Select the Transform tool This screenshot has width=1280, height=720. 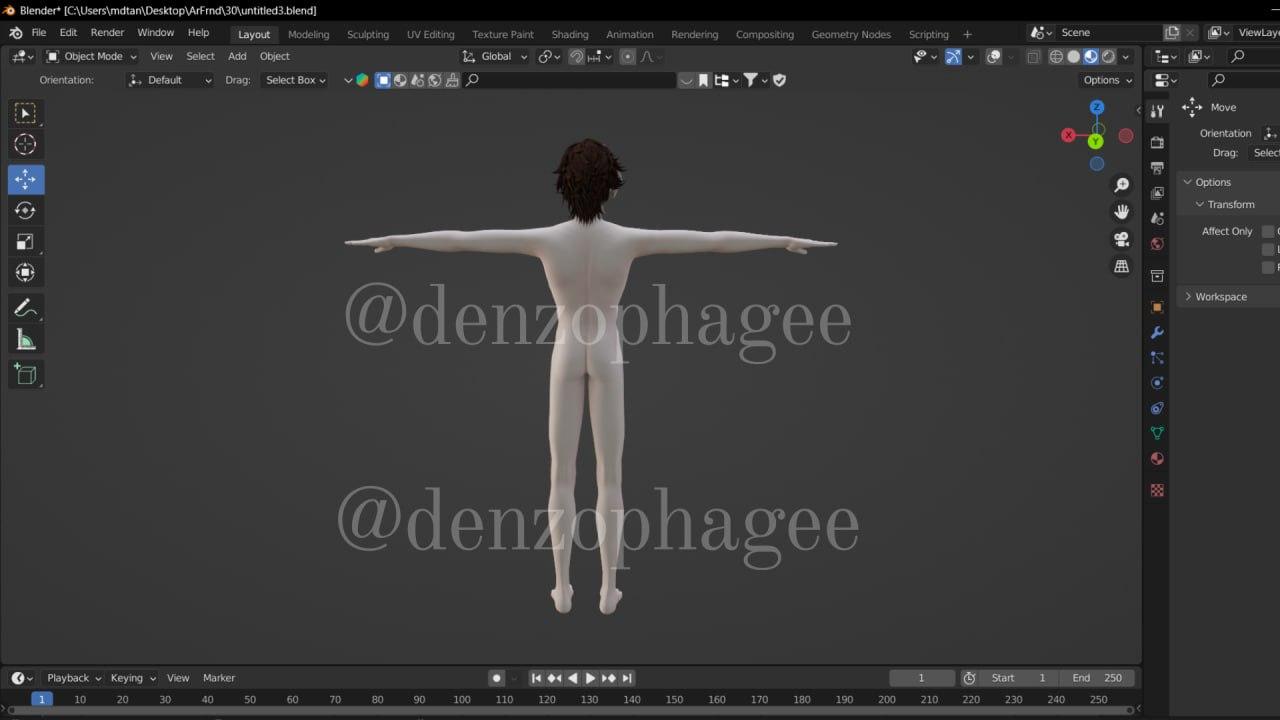click(26, 272)
